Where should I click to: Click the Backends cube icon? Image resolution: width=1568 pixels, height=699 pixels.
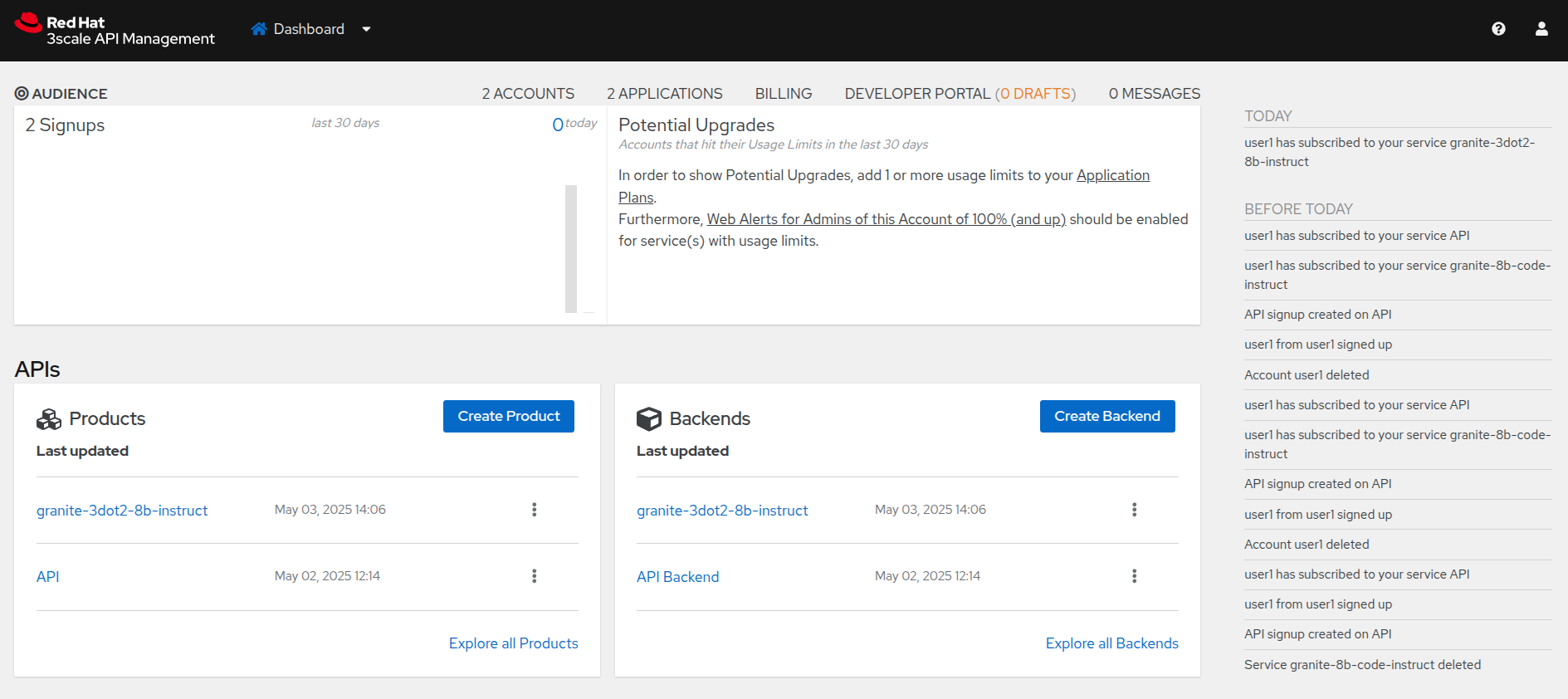point(649,419)
